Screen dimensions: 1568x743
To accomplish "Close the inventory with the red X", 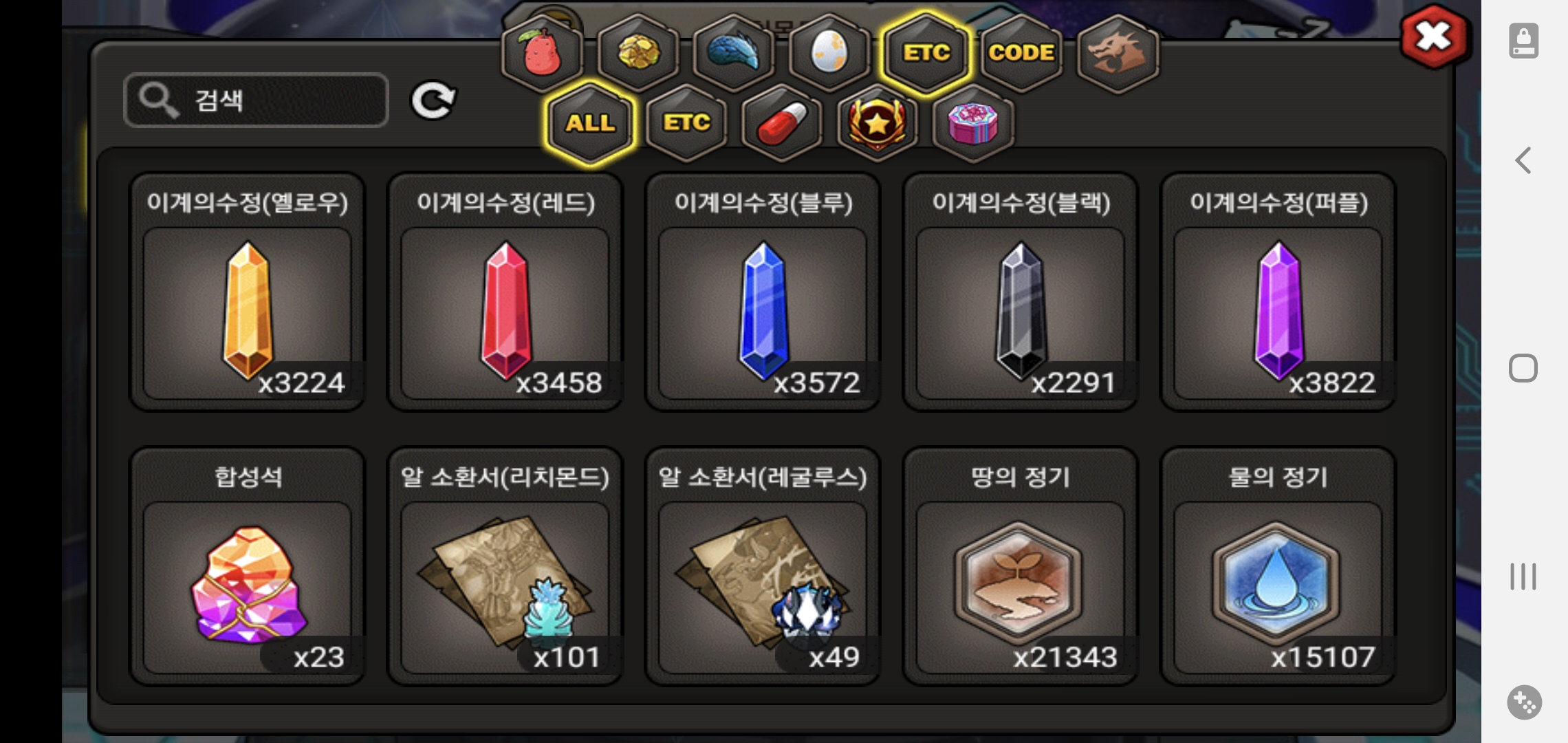I will 1434,37.
